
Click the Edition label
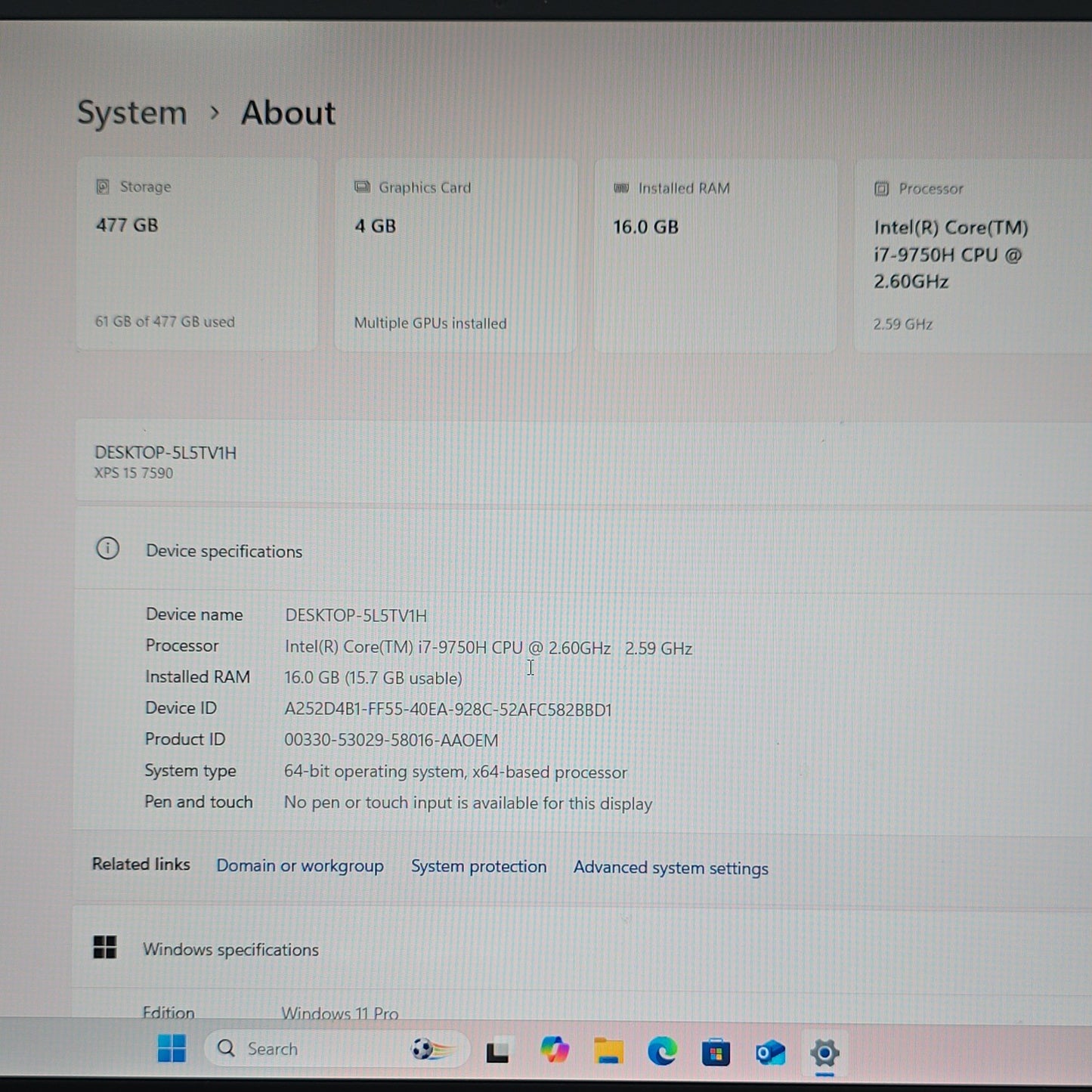tap(169, 1013)
